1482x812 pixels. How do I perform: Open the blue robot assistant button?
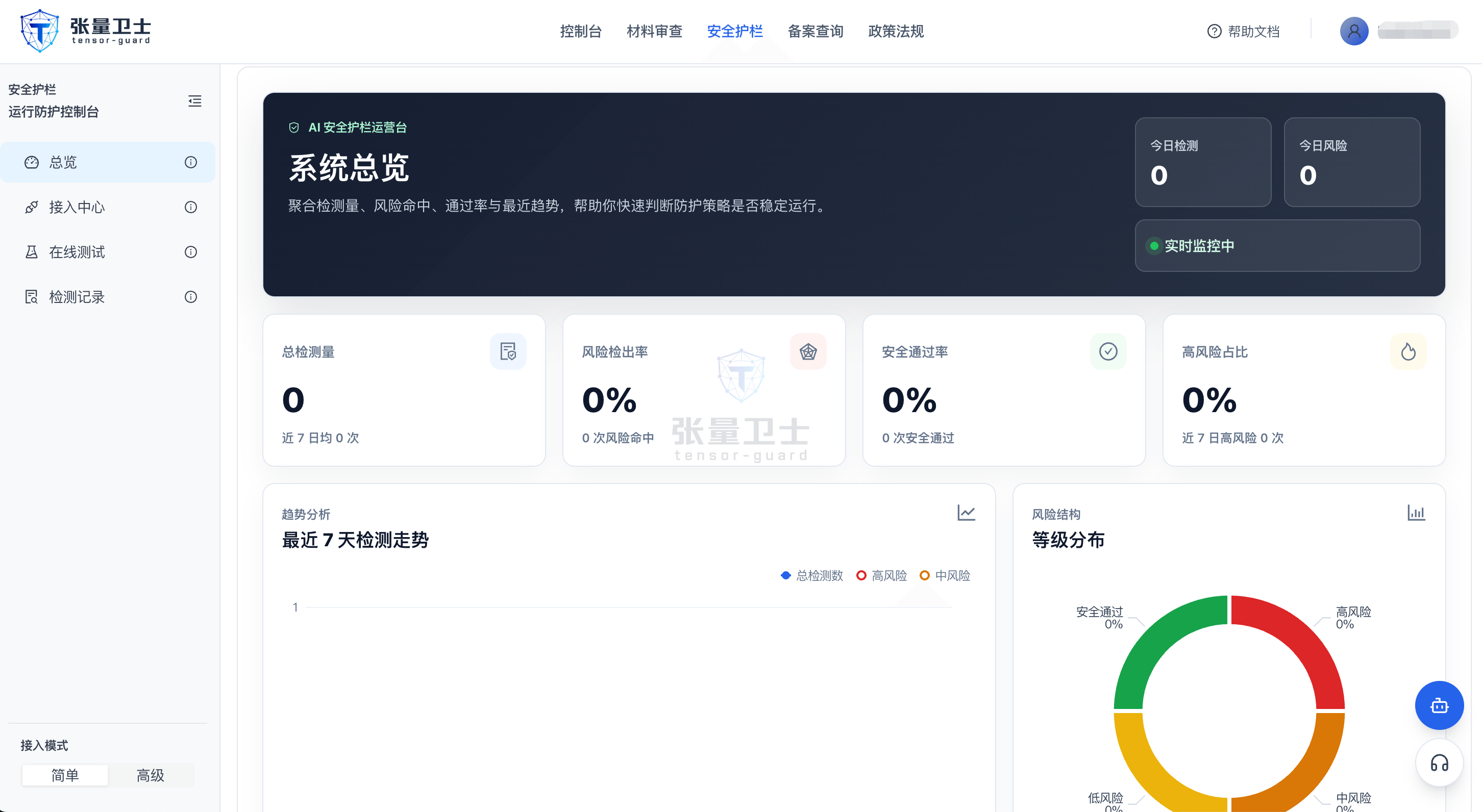point(1440,705)
